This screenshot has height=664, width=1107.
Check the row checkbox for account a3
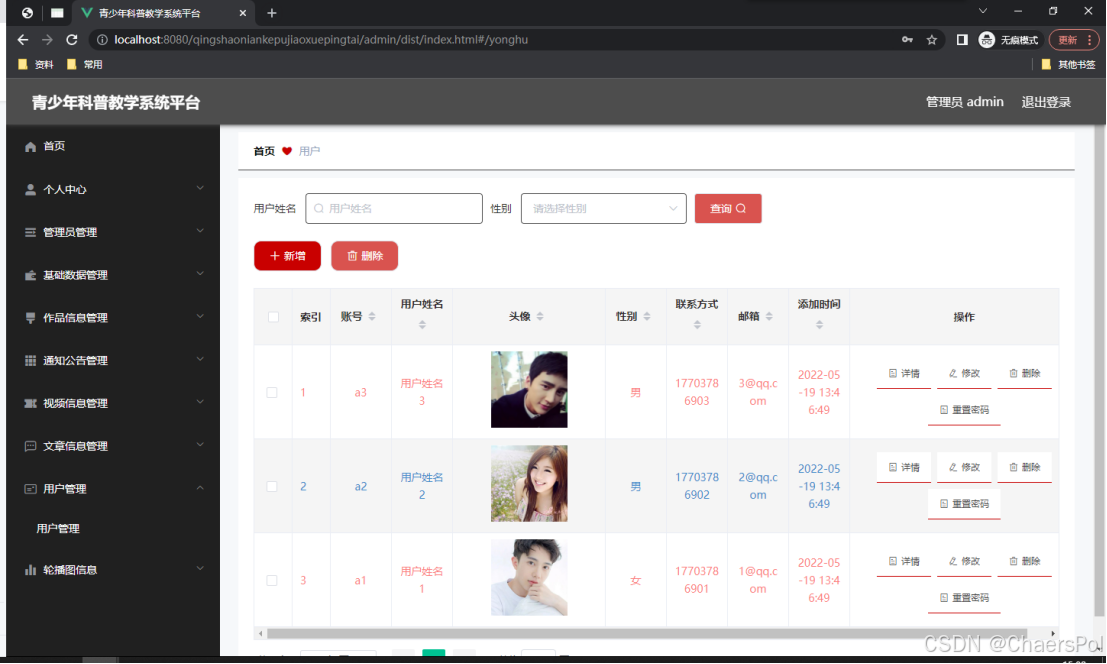click(x=272, y=392)
